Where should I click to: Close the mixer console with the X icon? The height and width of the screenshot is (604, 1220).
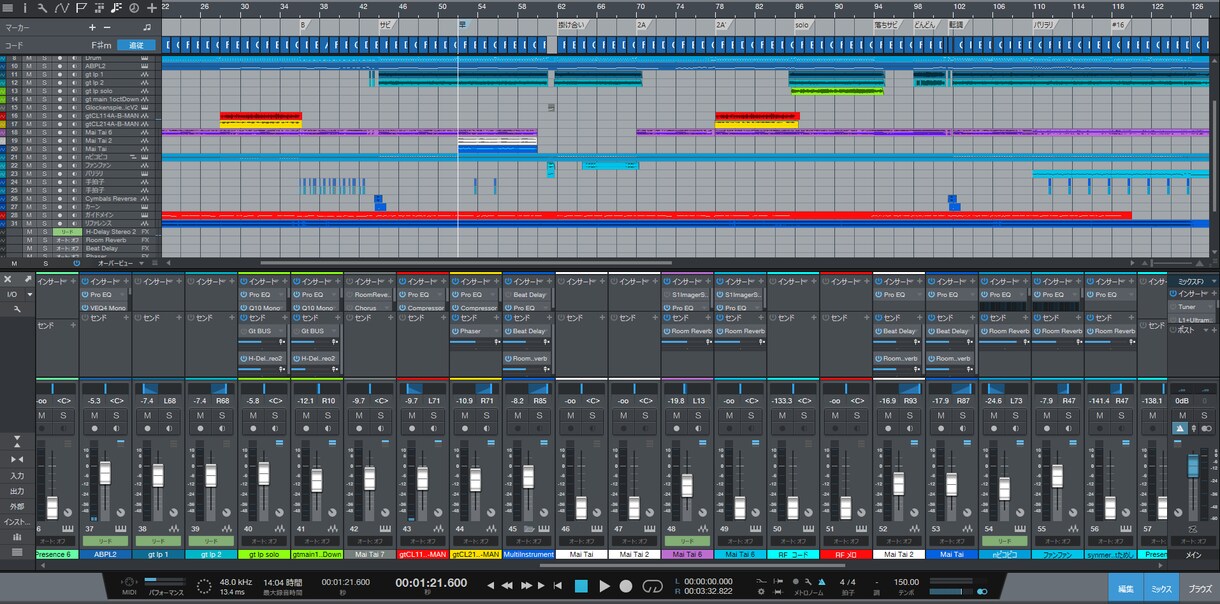[8, 280]
